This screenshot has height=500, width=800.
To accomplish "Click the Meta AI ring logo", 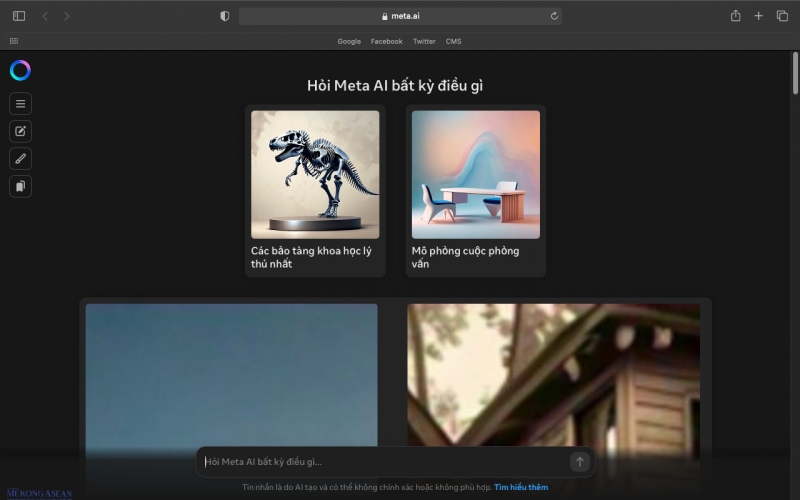I will pyautogui.click(x=20, y=70).
